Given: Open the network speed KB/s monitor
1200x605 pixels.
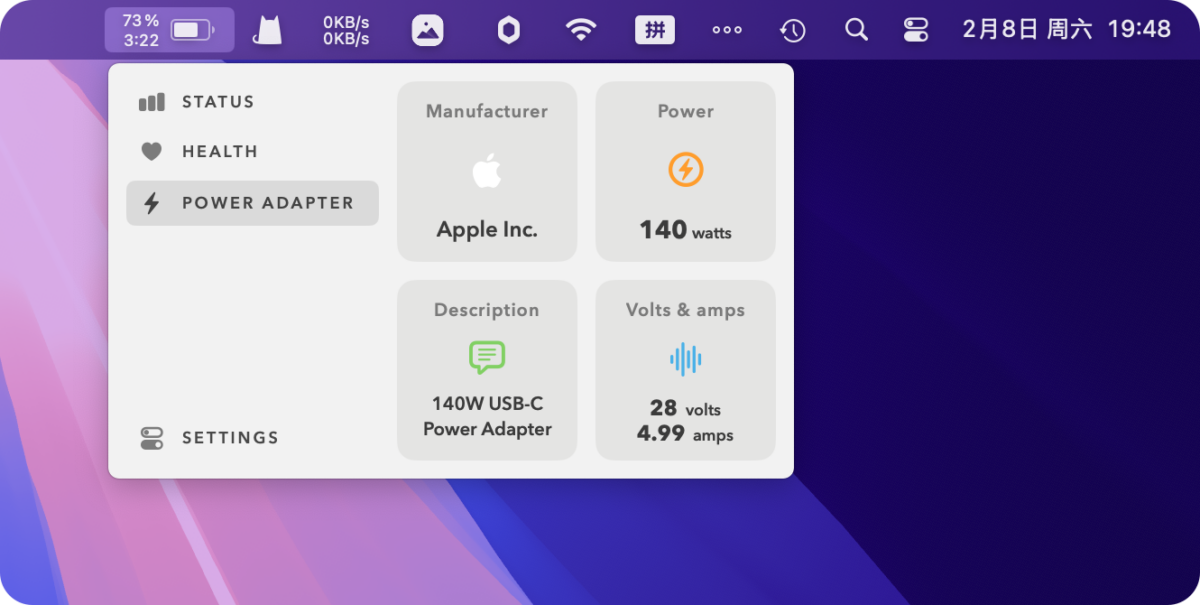Looking at the screenshot, I should [x=346, y=30].
